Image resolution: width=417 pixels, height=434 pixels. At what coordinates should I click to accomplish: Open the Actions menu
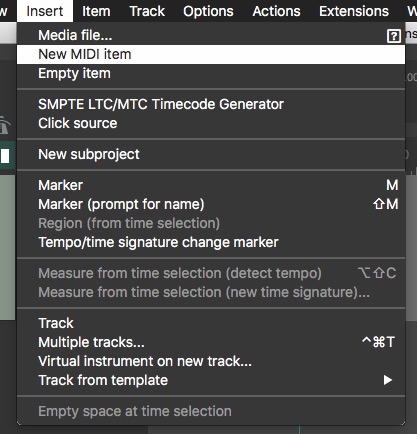click(x=276, y=11)
